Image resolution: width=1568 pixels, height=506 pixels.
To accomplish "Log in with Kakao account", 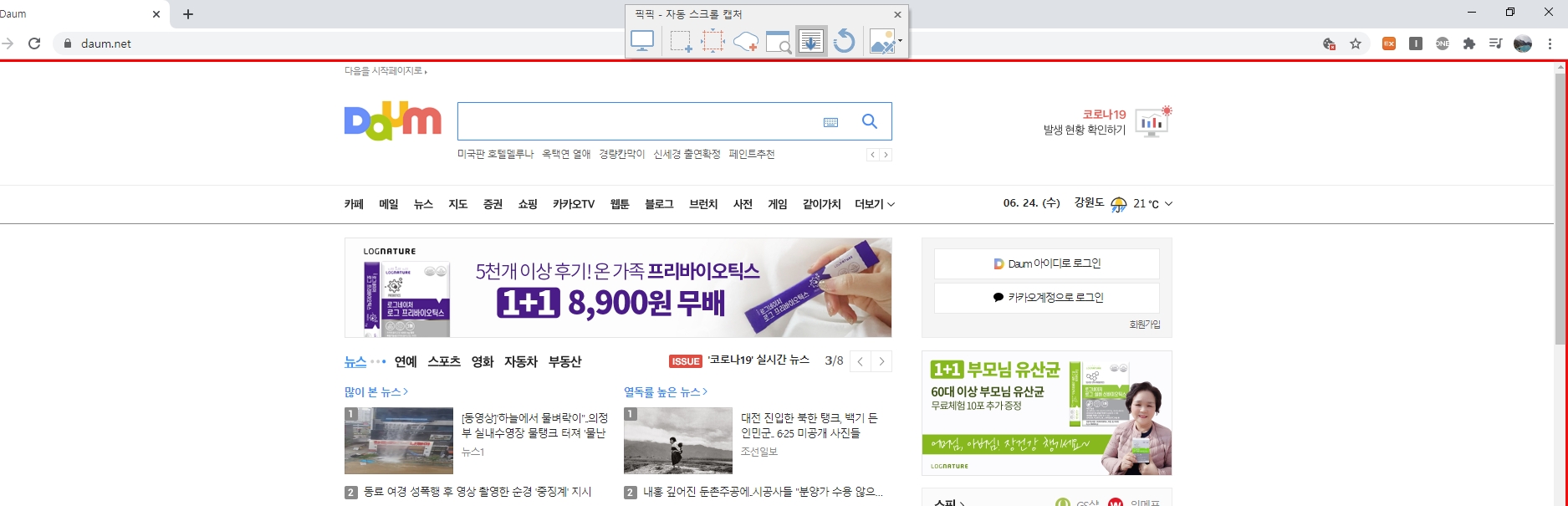I will click(x=1047, y=297).
